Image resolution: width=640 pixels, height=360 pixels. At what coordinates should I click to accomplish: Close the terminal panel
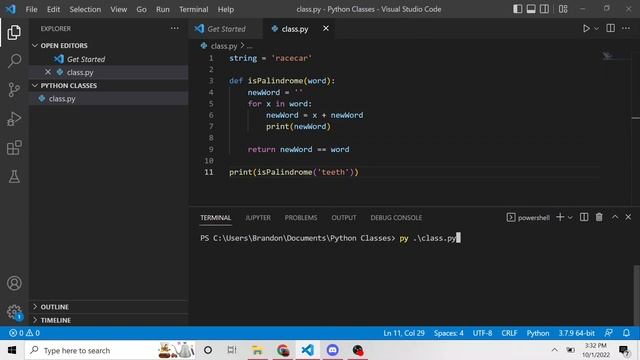click(628, 217)
